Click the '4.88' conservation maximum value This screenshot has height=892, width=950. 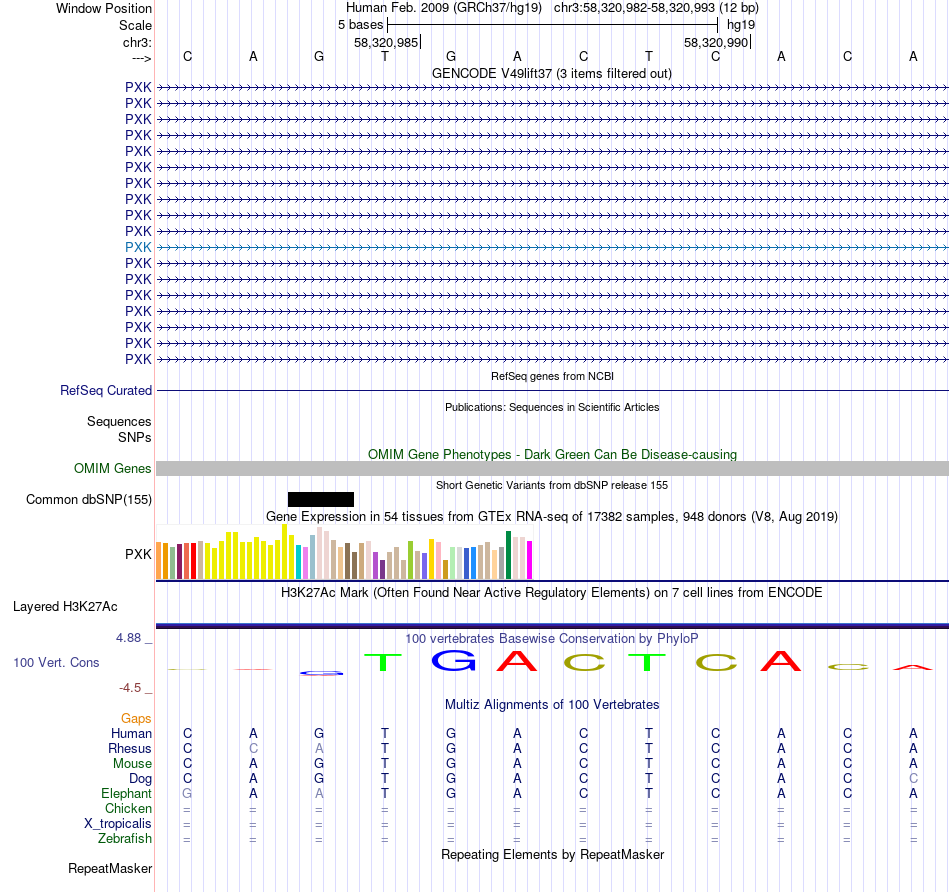128,638
